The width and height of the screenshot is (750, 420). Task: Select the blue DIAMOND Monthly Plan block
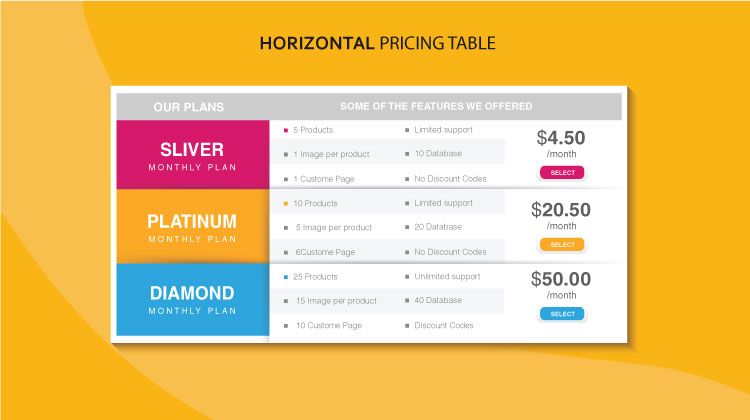193,299
